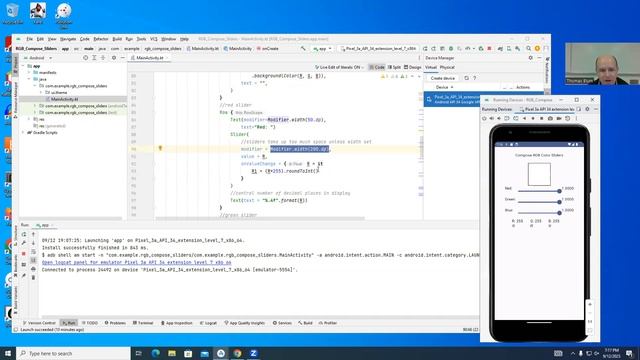Open Device Manager settings gear

pos(530,58)
